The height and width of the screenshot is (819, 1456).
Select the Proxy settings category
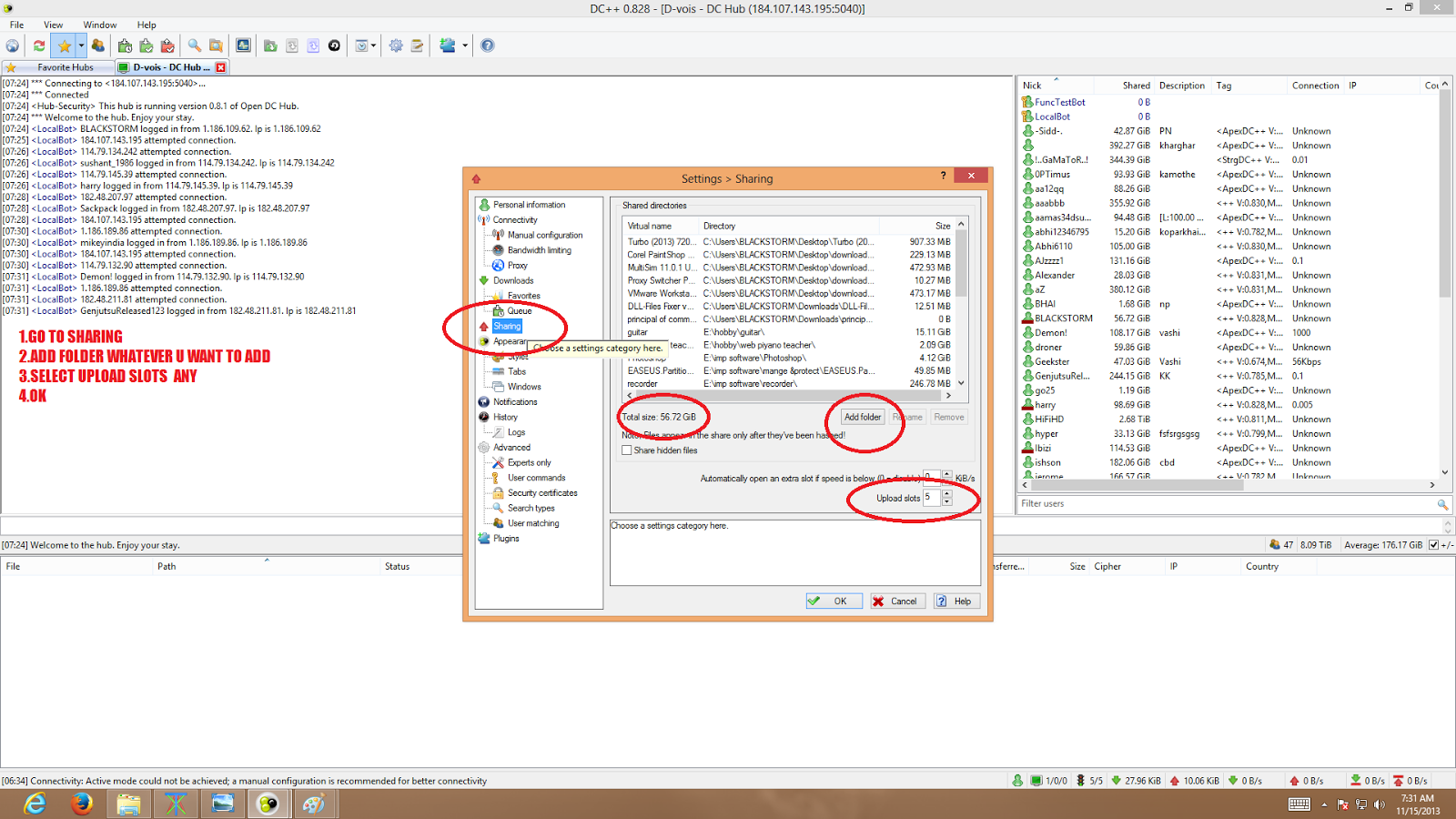pyautogui.click(x=517, y=266)
